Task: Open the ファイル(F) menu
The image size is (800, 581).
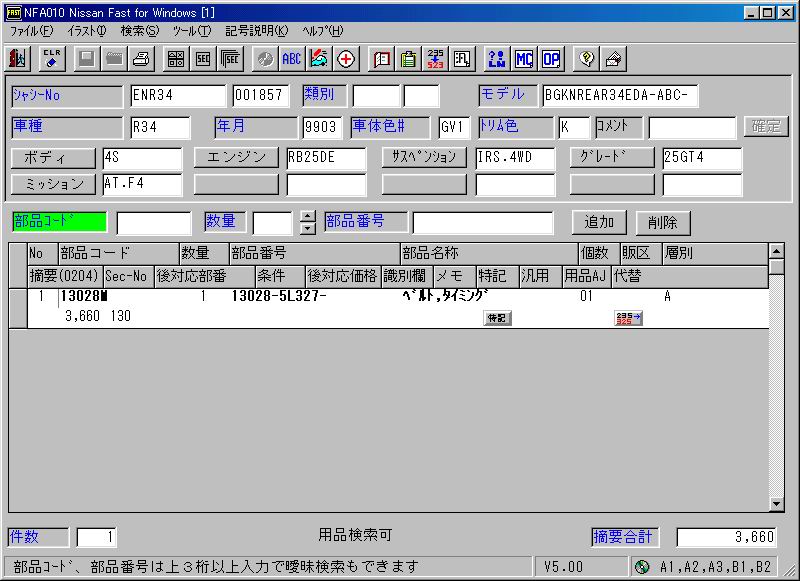Action: 31,31
